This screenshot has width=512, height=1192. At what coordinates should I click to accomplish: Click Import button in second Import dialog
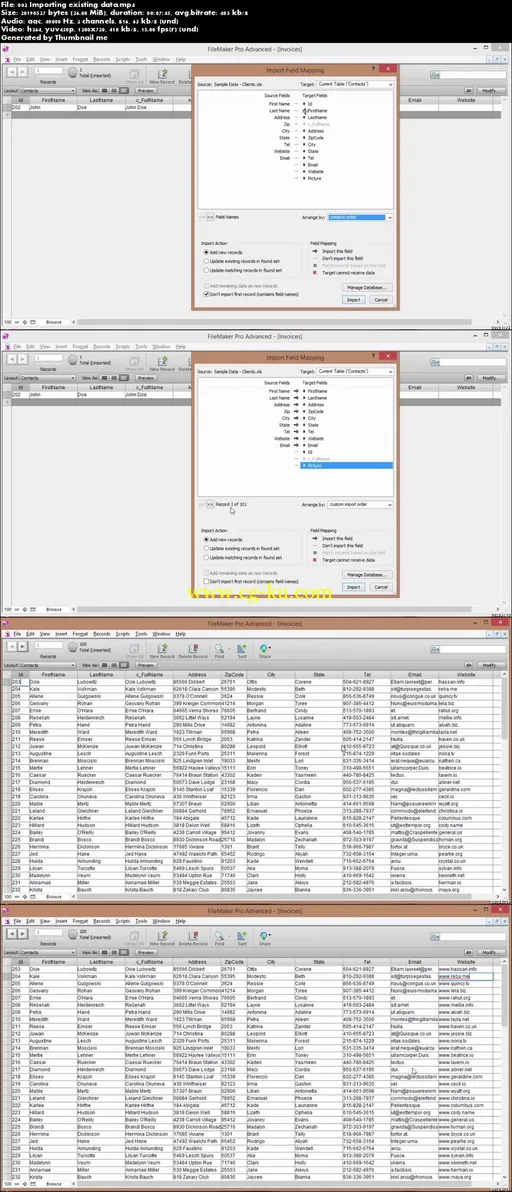[x=353, y=586]
